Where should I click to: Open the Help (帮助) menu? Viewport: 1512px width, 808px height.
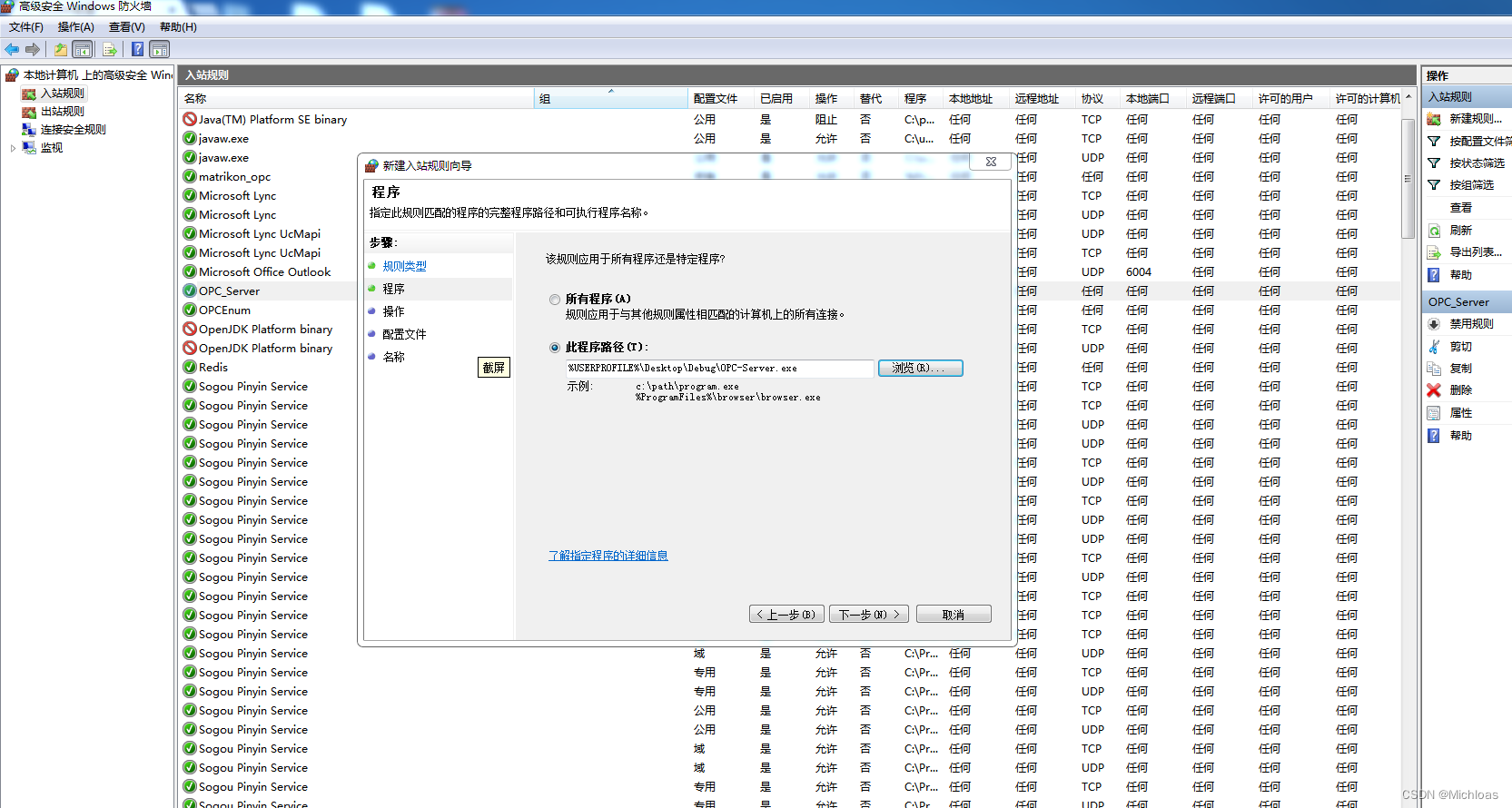pyautogui.click(x=178, y=27)
